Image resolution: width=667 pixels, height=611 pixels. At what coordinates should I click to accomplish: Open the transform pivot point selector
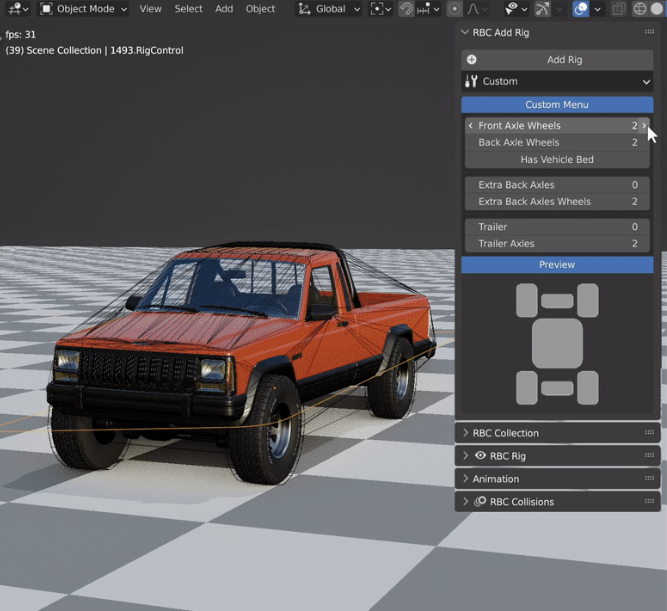point(380,9)
